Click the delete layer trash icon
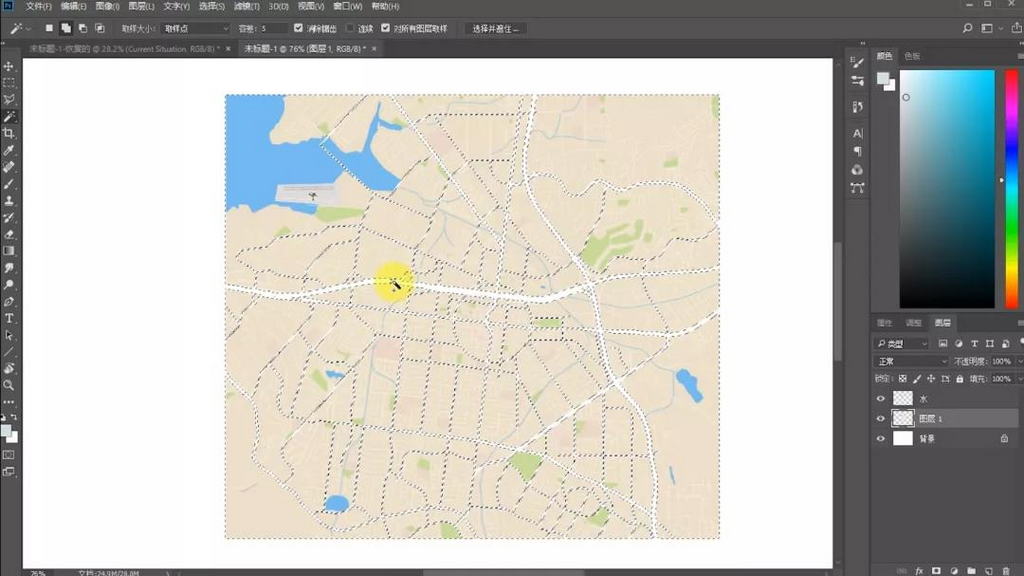 (1006, 570)
